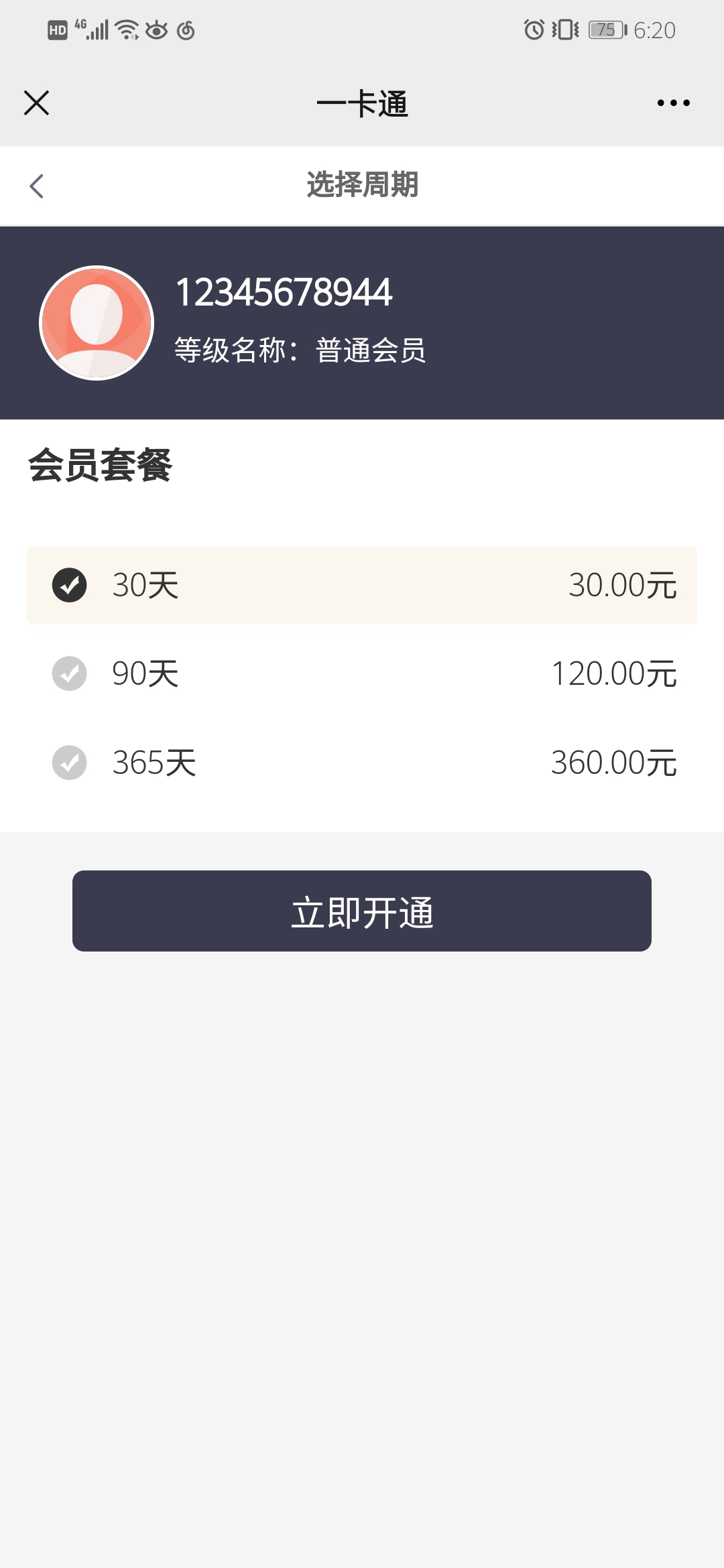Viewport: 724px width, 1568px height.
Task: Close the 一卡通 mini program page
Action: click(x=36, y=103)
